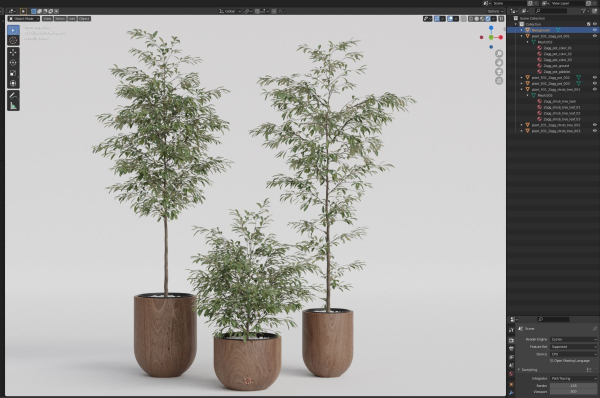Screen dimensions: 600x398
Task: Hide plant_001_Zagg_shrub_tree_001 with eye icon
Action: tap(595, 89)
